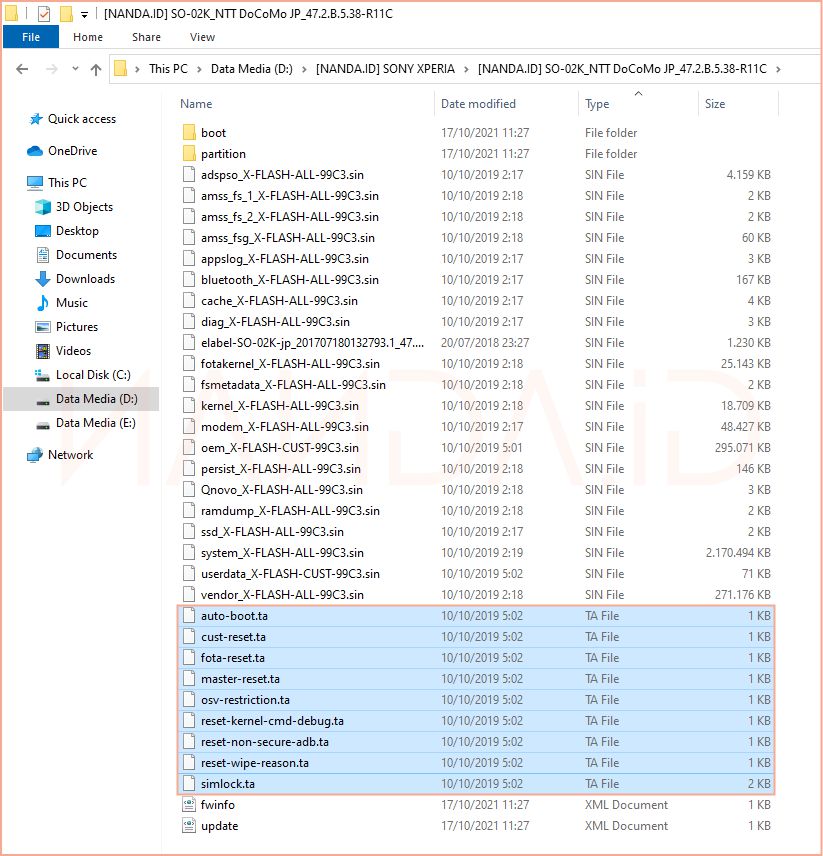Open the Network icon in navigation pane

(35, 455)
